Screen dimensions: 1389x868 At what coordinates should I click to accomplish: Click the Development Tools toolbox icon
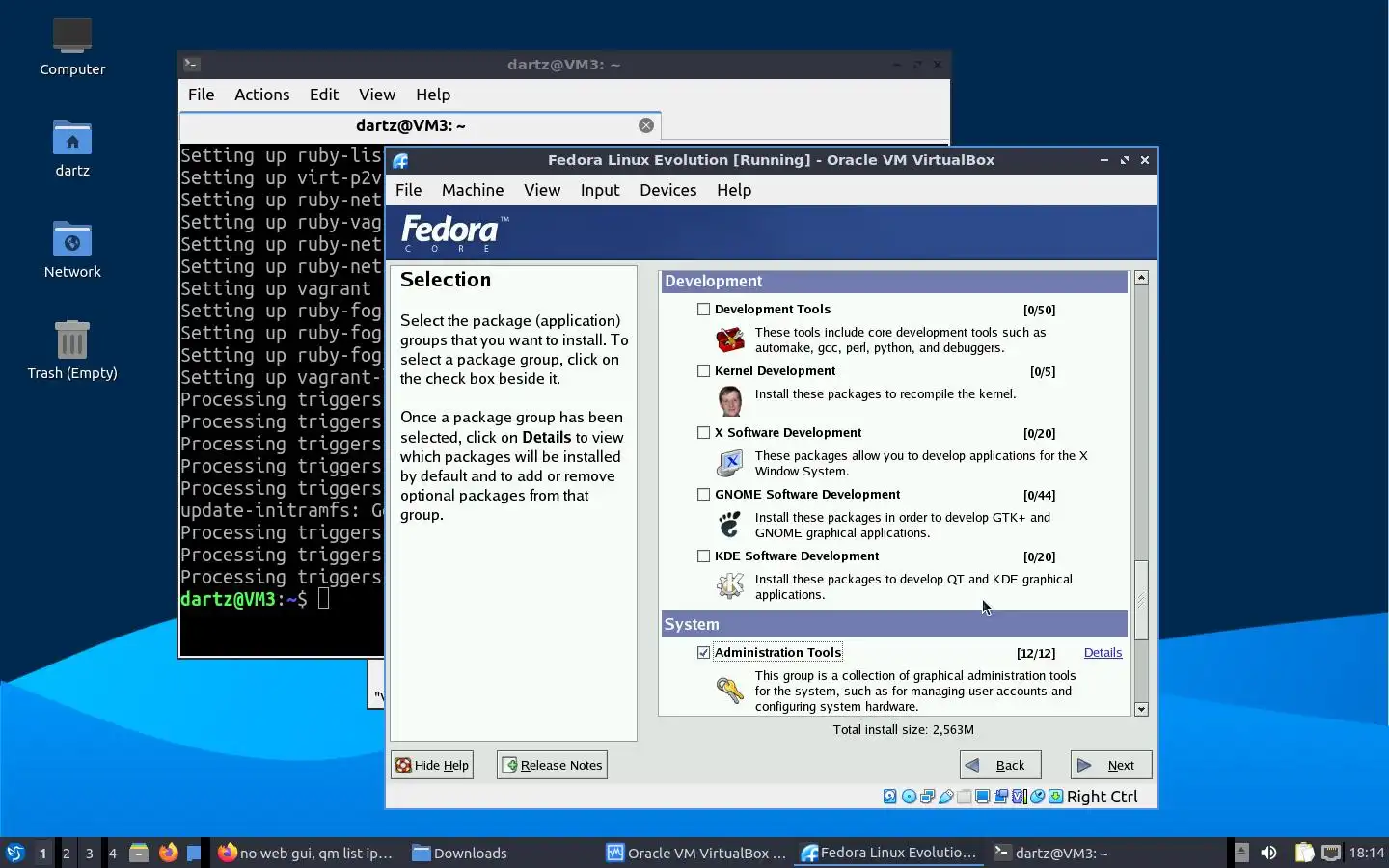point(730,339)
